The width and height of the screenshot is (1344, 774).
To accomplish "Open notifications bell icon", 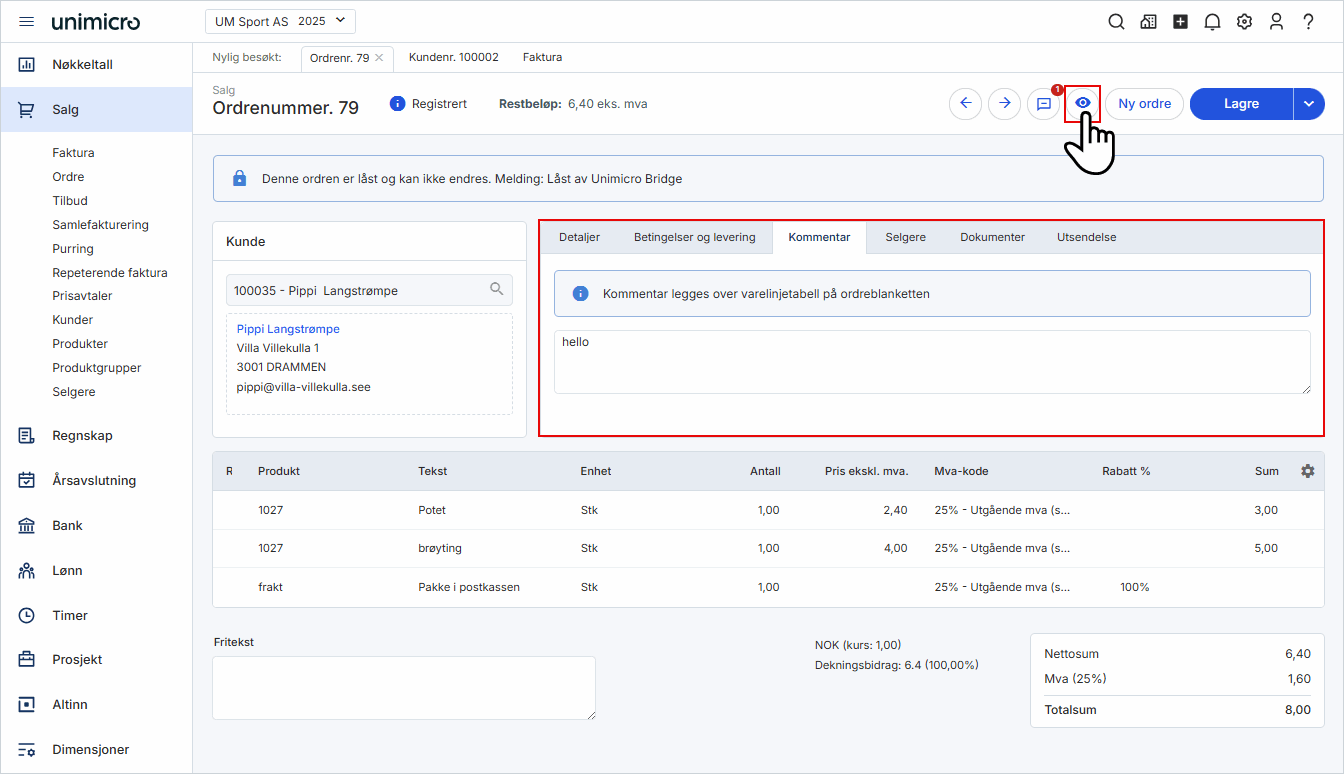I will [1212, 22].
